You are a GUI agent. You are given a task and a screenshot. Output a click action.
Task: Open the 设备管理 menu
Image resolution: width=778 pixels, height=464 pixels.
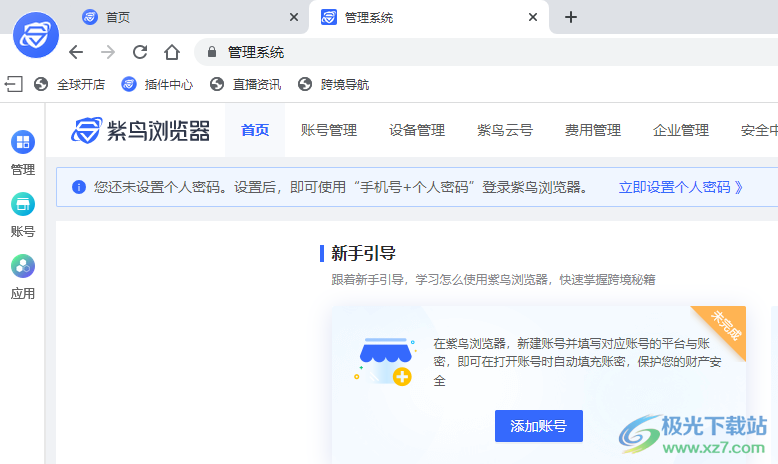pyautogui.click(x=417, y=131)
